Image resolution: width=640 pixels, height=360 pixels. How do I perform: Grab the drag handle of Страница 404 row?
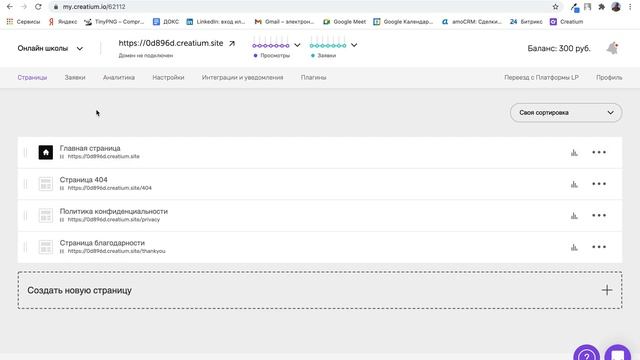[x=25, y=184]
